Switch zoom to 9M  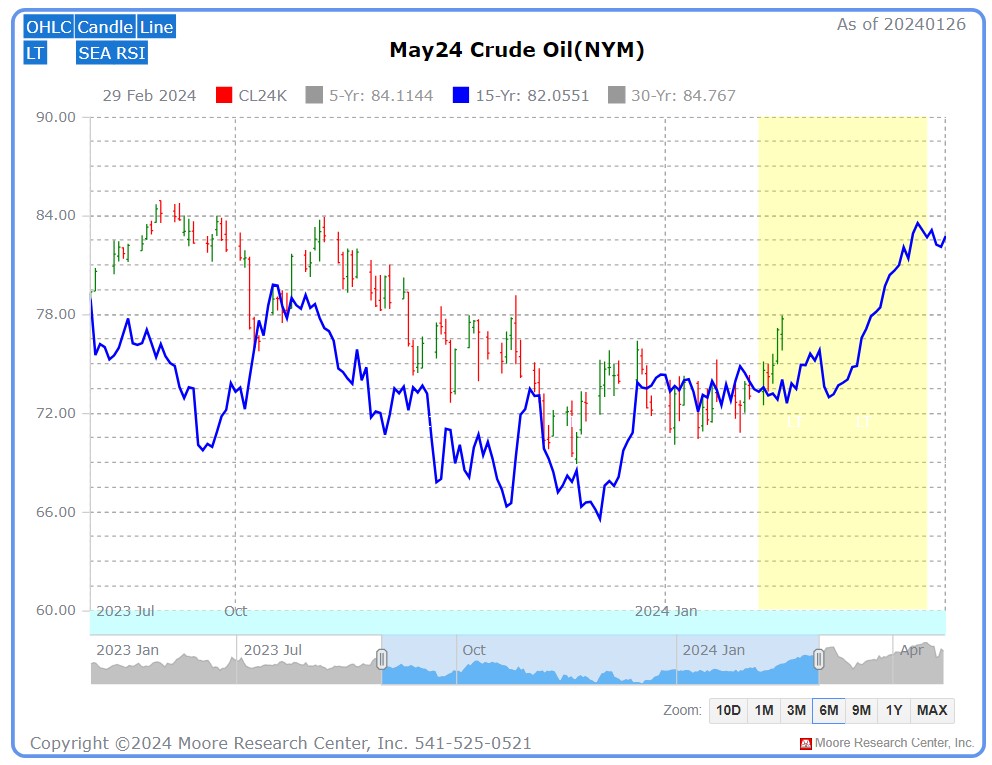[861, 710]
